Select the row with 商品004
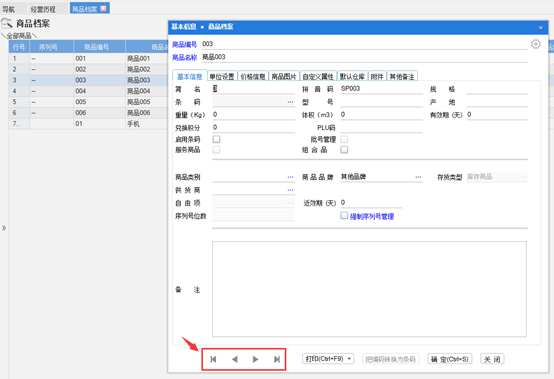This screenshot has height=379, width=554. [88, 91]
